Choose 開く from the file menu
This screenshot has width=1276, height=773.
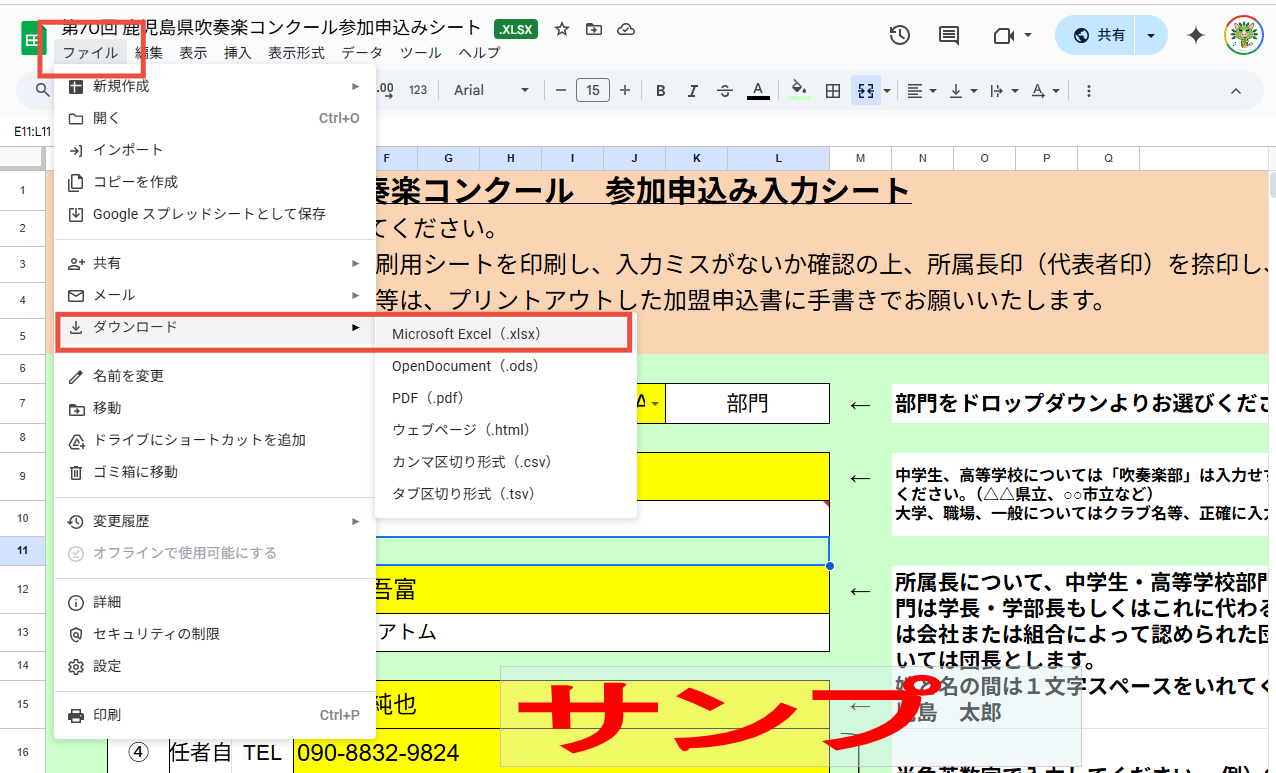tap(214, 118)
